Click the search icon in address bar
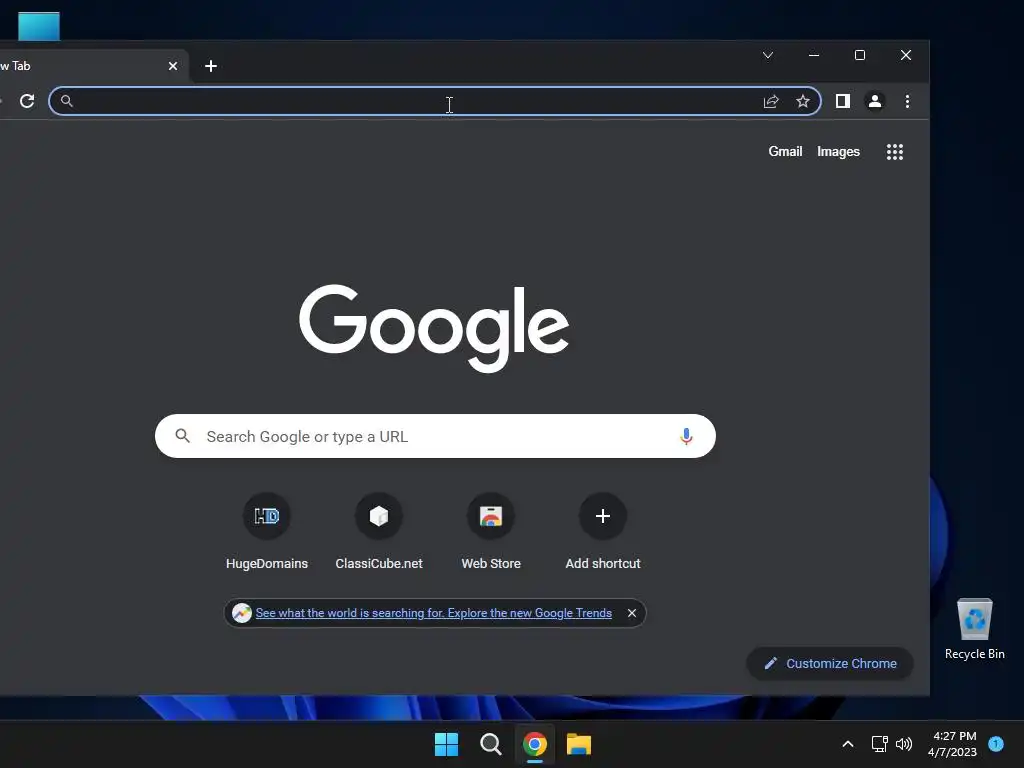Screen dimensions: 1024x768 point(67,101)
